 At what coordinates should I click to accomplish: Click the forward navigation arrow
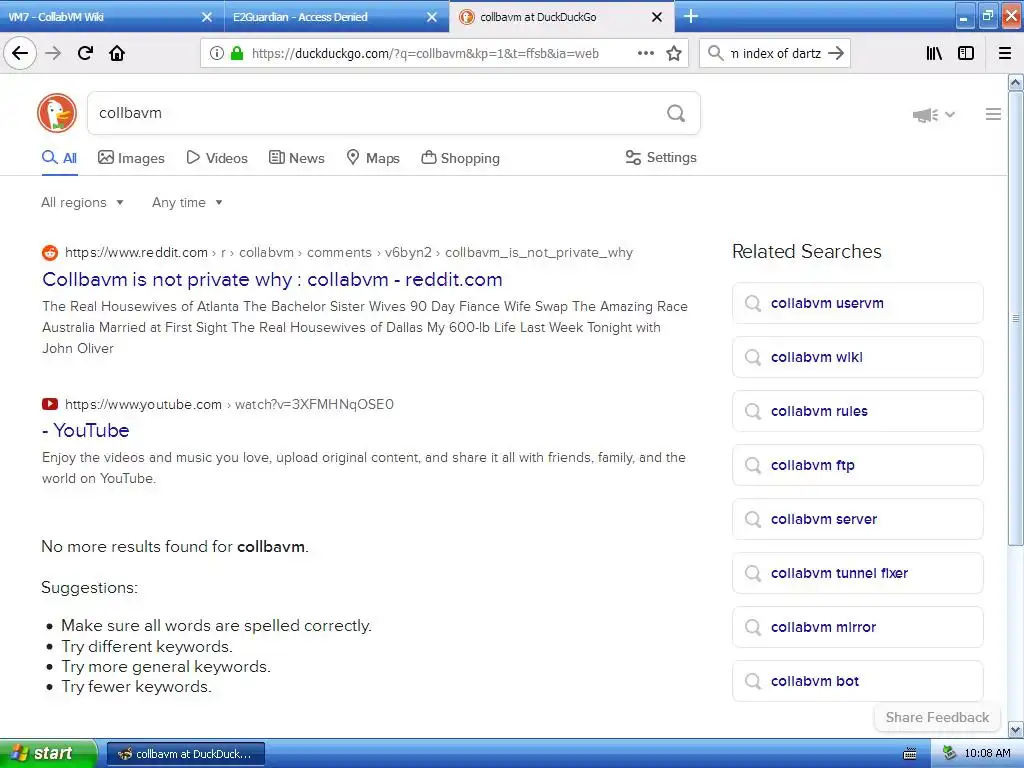click(x=53, y=53)
